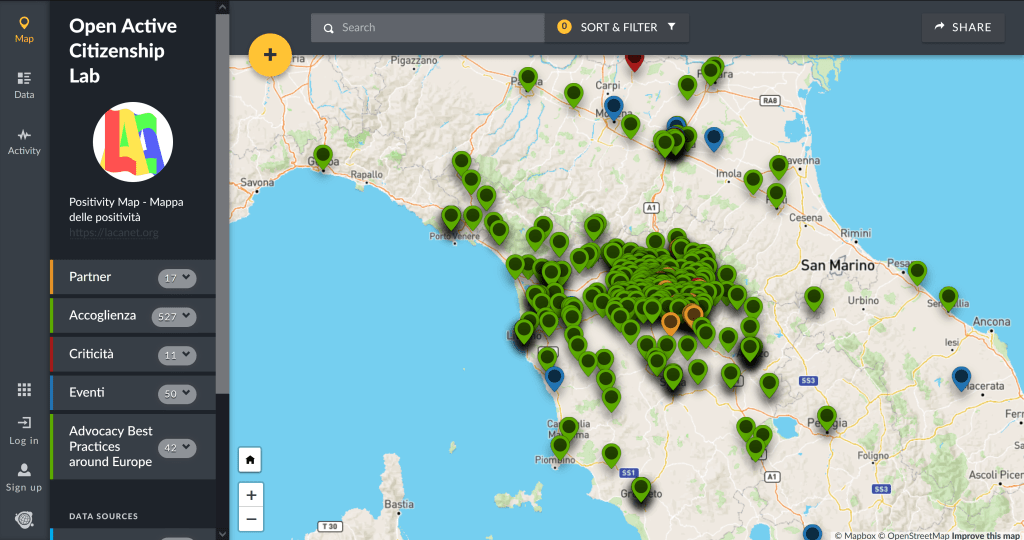The width and height of the screenshot is (1024, 540).
Task: Expand the Accoglienza 527 dropdown
Action: (173, 317)
